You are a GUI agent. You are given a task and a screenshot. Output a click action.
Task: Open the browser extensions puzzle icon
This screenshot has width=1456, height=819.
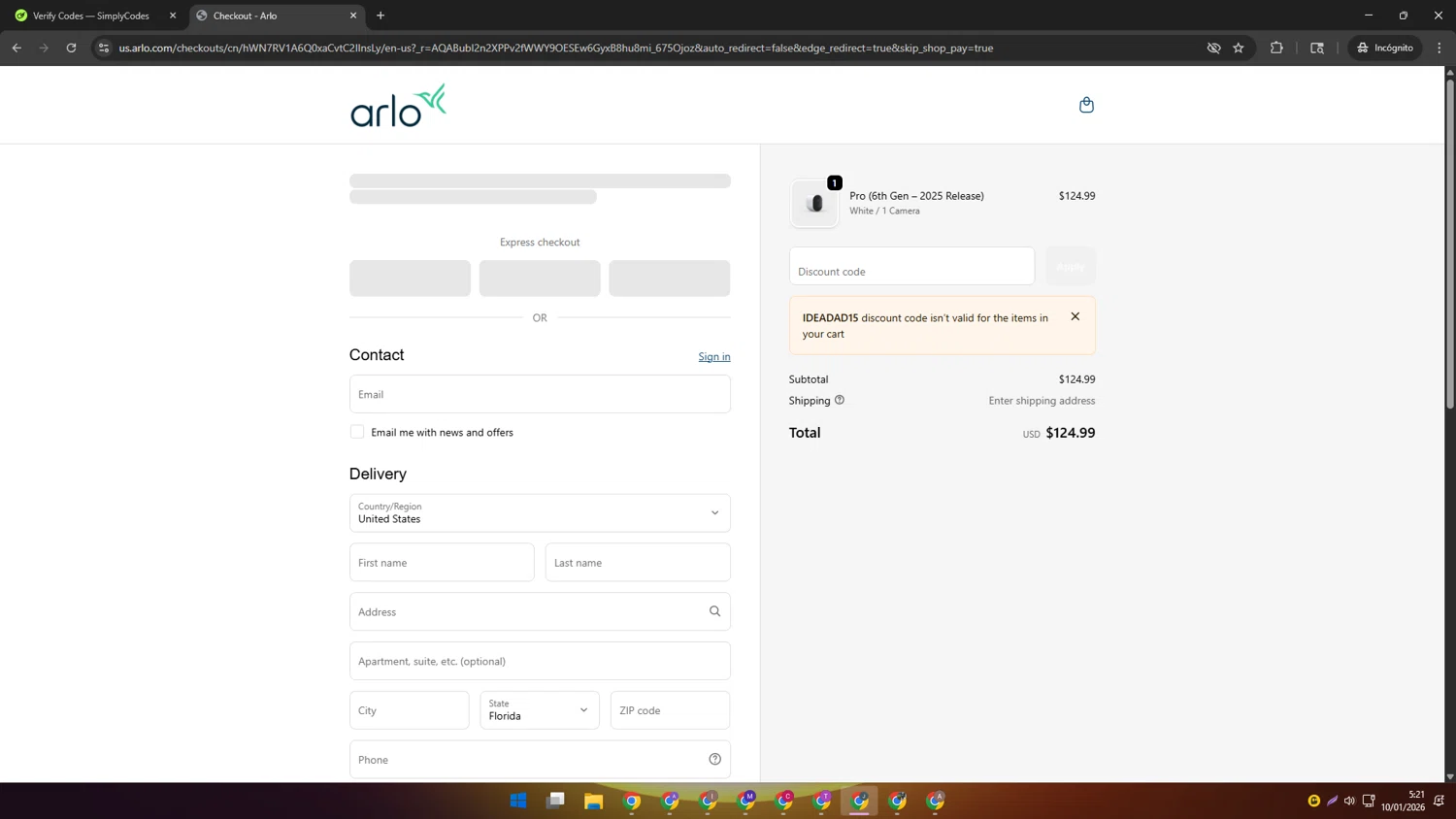(x=1276, y=48)
